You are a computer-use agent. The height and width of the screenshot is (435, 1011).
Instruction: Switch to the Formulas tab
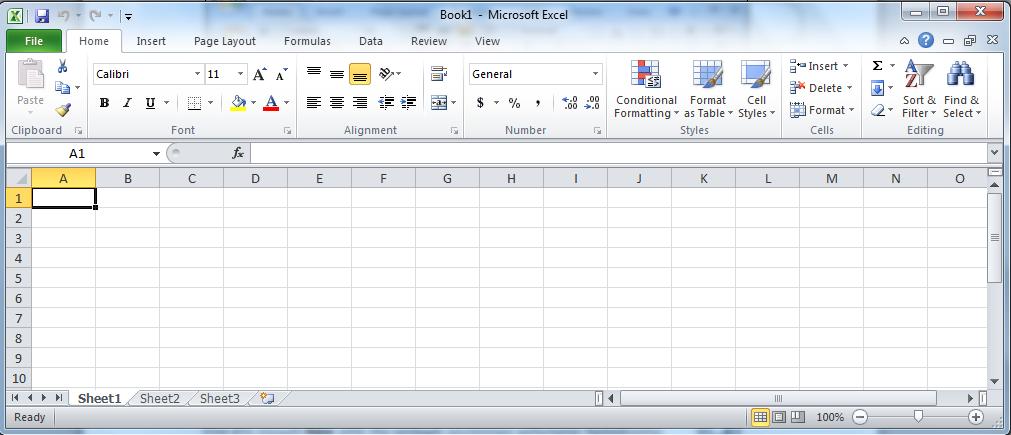[307, 41]
